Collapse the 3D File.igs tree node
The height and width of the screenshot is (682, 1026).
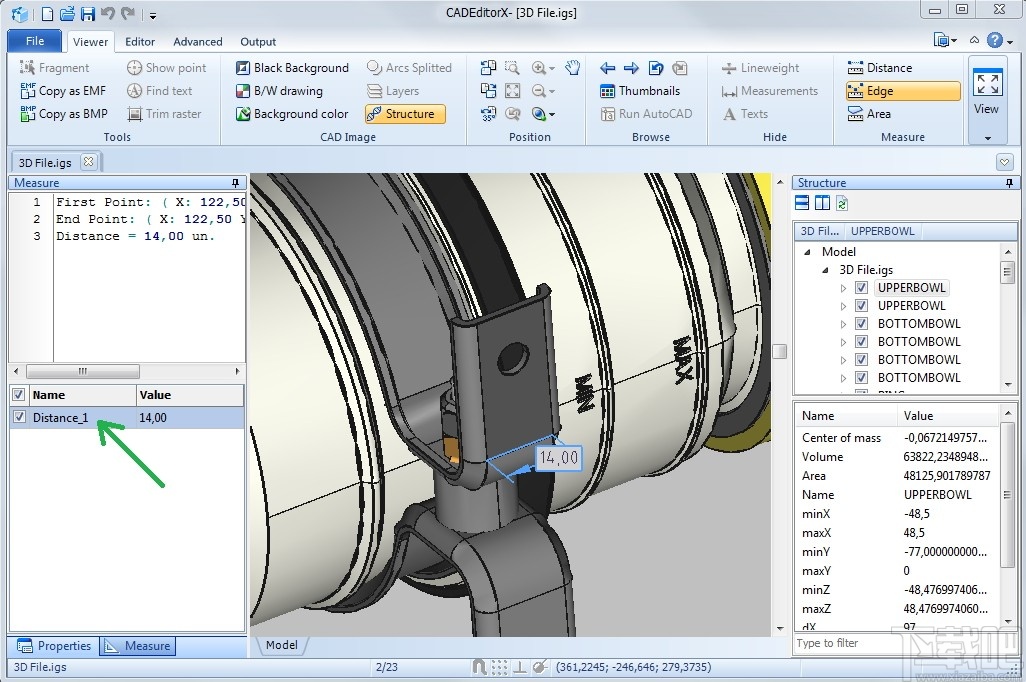click(826, 270)
